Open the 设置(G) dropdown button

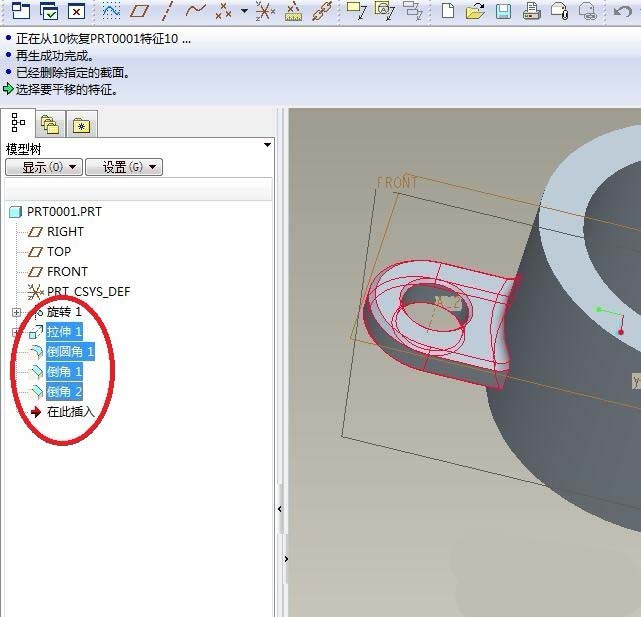click(124, 167)
